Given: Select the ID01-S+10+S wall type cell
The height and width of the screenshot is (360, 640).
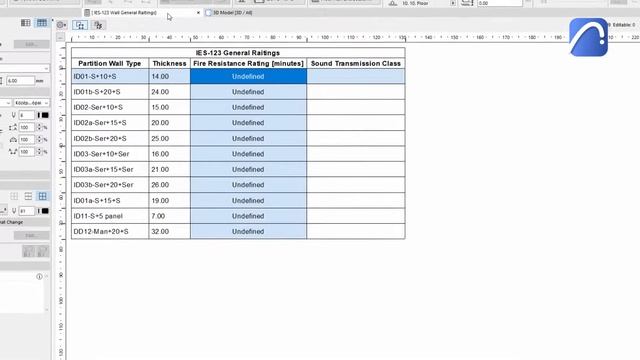Looking at the screenshot, I should click(110, 76).
